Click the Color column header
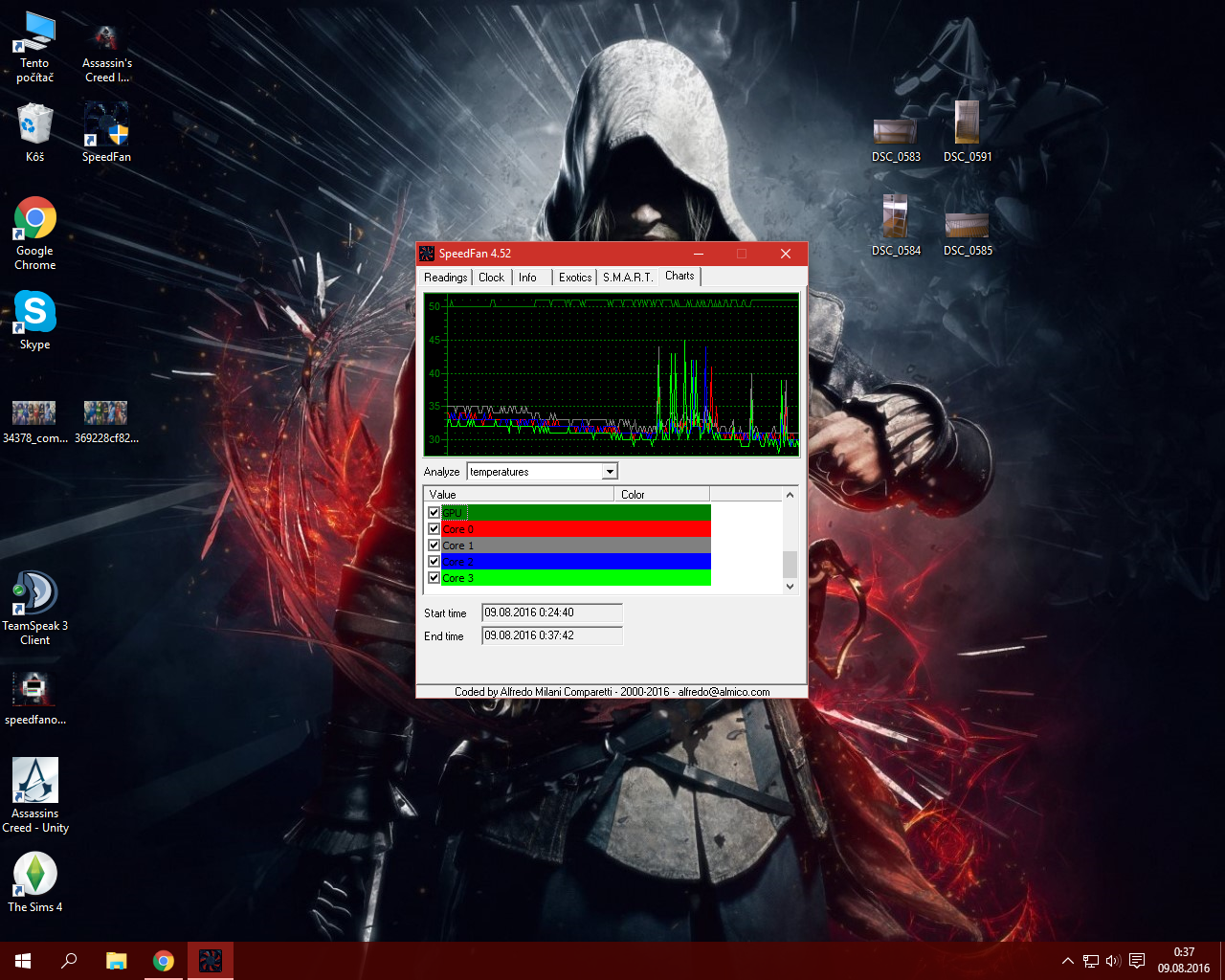This screenshot has height=980, width=1225. tap(661, 494)
